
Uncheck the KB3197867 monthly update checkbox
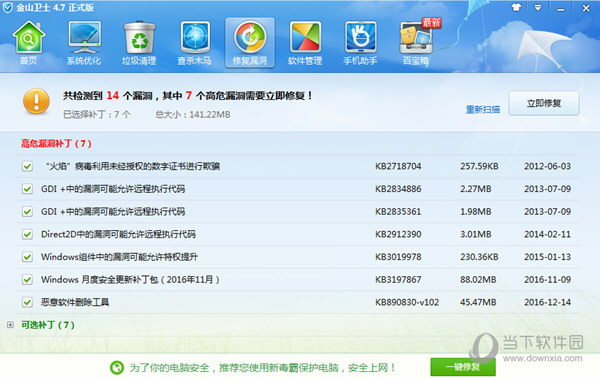[27, 279]
